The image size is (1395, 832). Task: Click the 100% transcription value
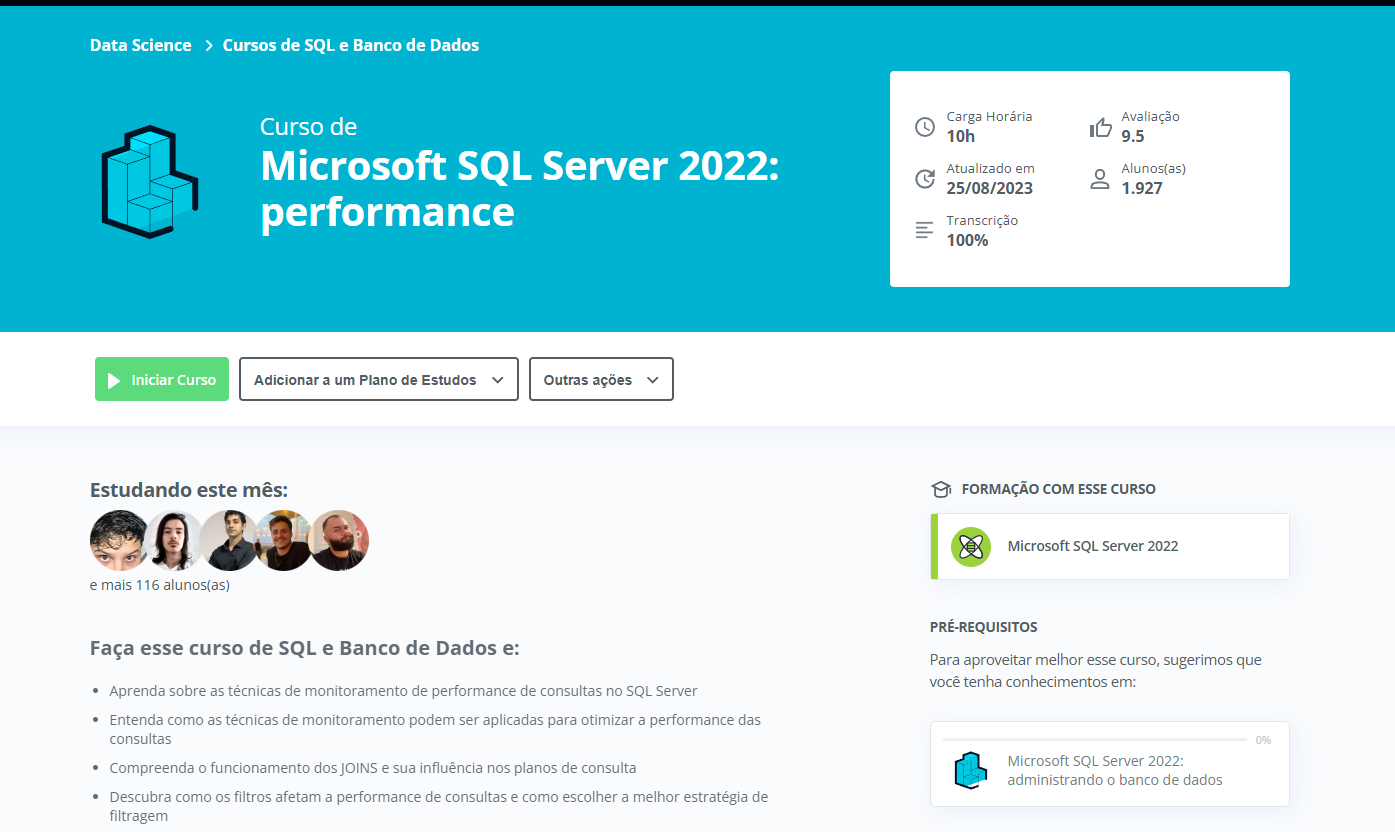coord(968,240)
